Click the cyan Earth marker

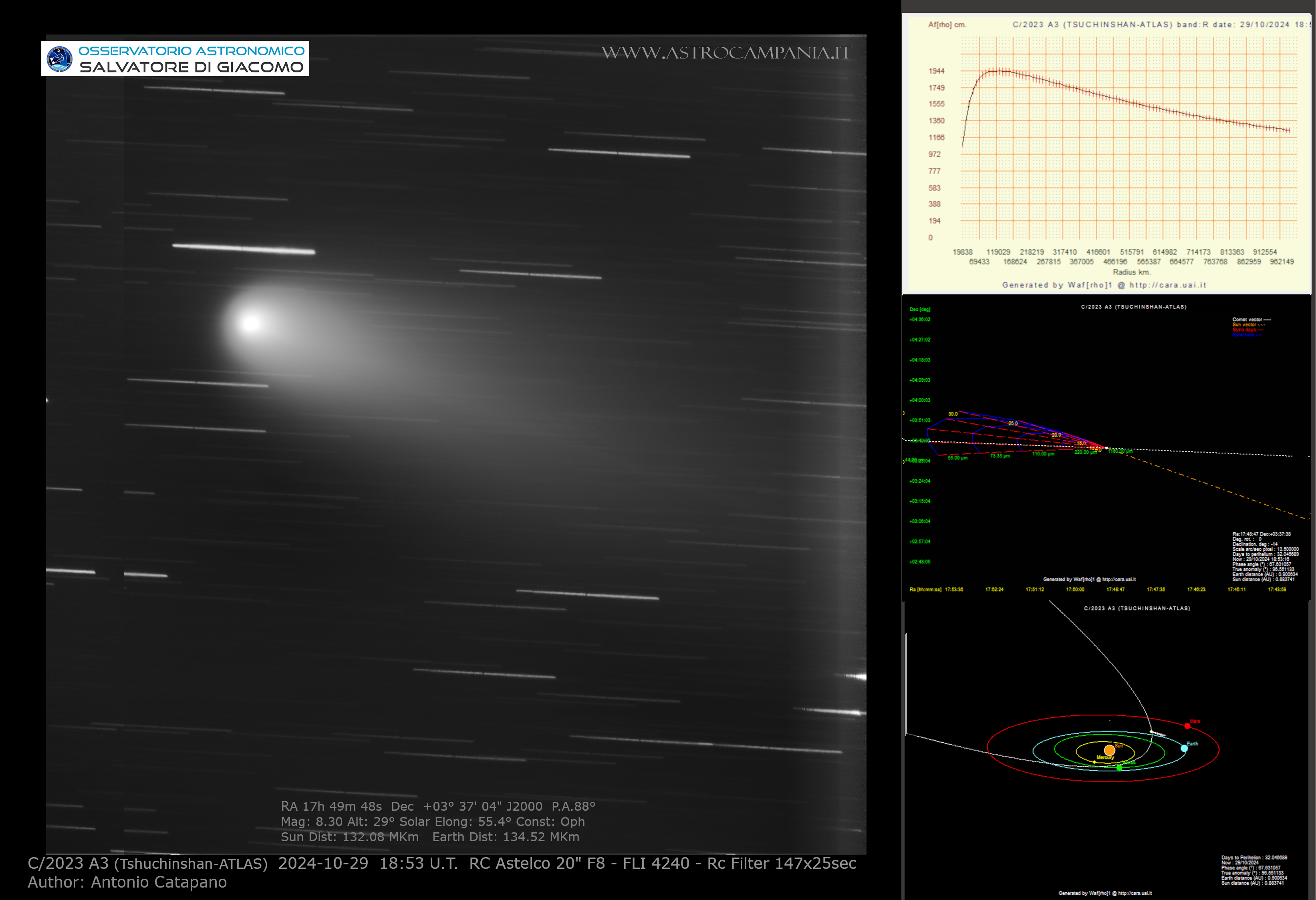[x=1185, y=748]
